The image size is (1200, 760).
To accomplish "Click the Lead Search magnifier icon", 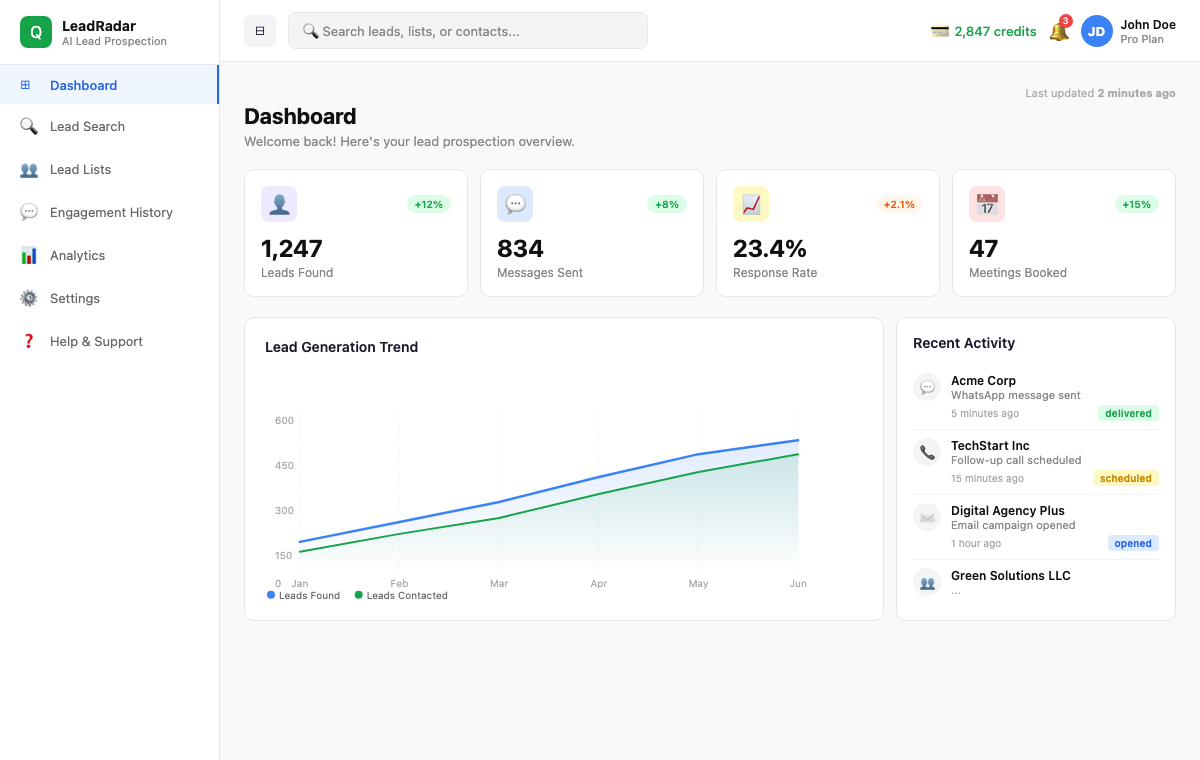I will 29,126.
